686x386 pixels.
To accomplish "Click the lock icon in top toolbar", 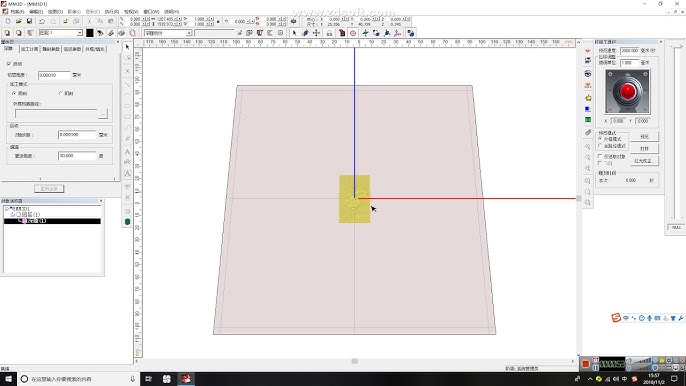I will point(329,33).
